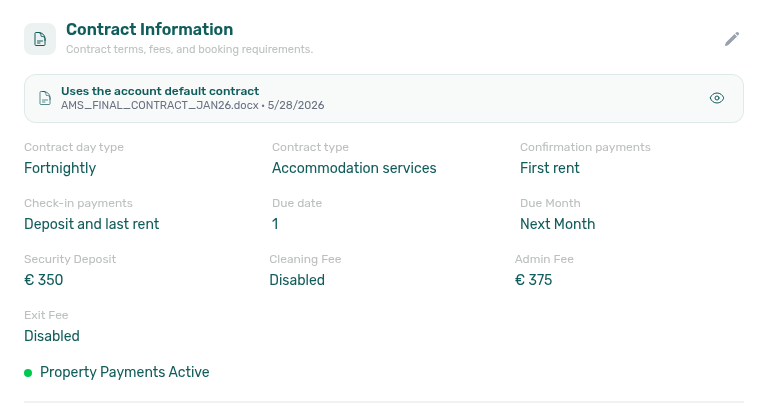Screen dimensions: 768x403
Task: Click the Contract day type label
Action: pos(73,147)
